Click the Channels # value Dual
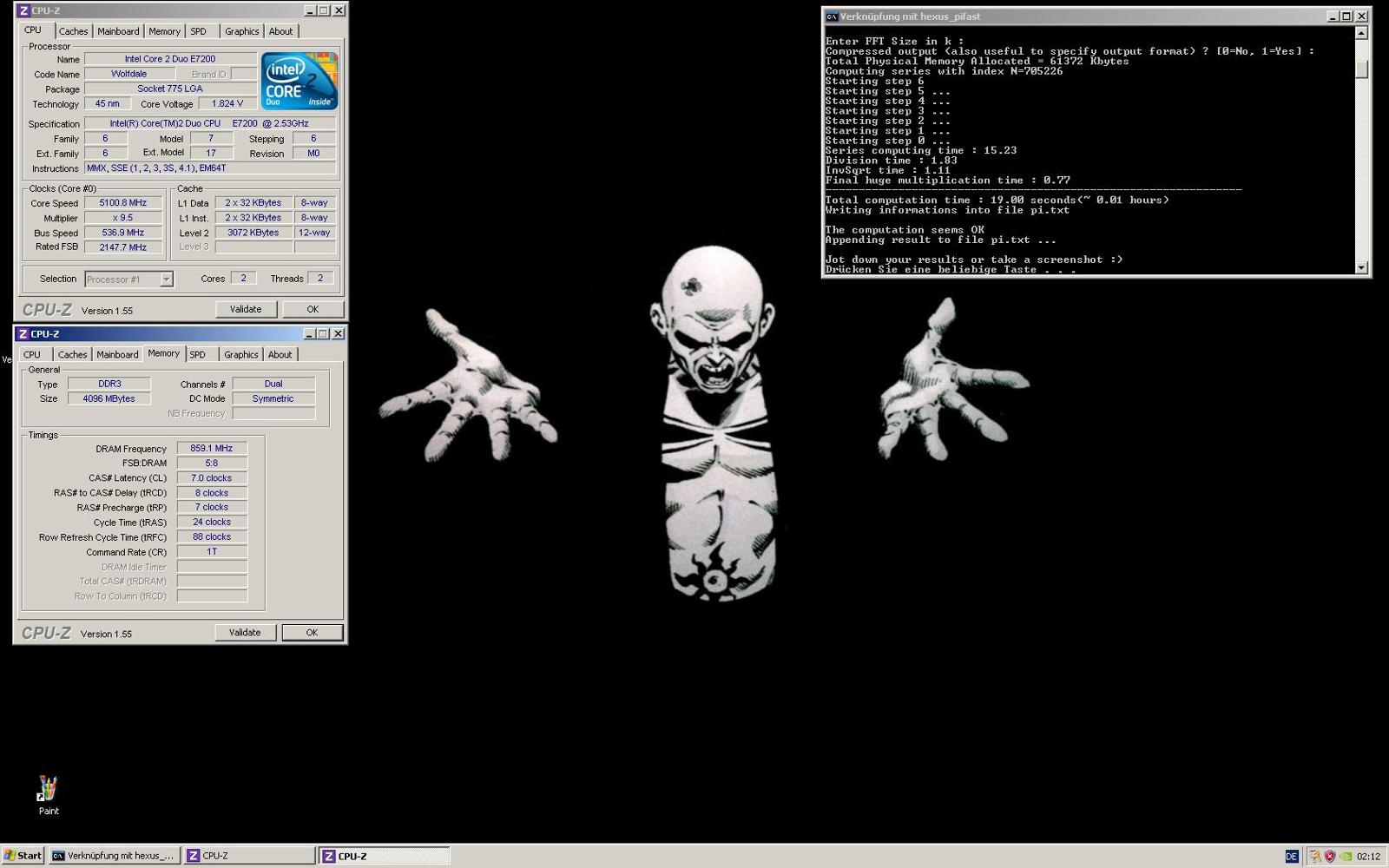Viewport: 1389px width, 868px height. [273, 384]
